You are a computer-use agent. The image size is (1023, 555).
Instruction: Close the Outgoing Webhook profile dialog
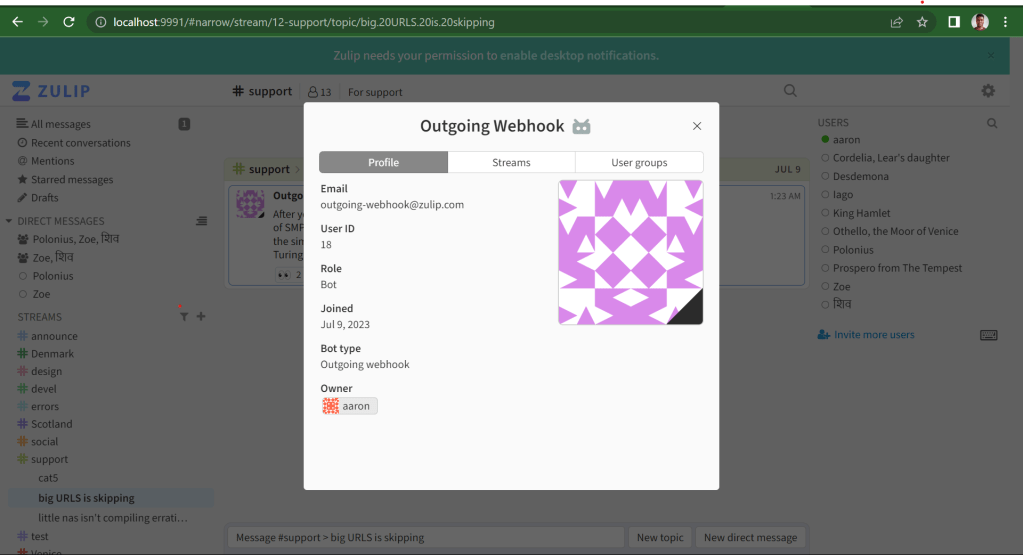pos(697,126)
